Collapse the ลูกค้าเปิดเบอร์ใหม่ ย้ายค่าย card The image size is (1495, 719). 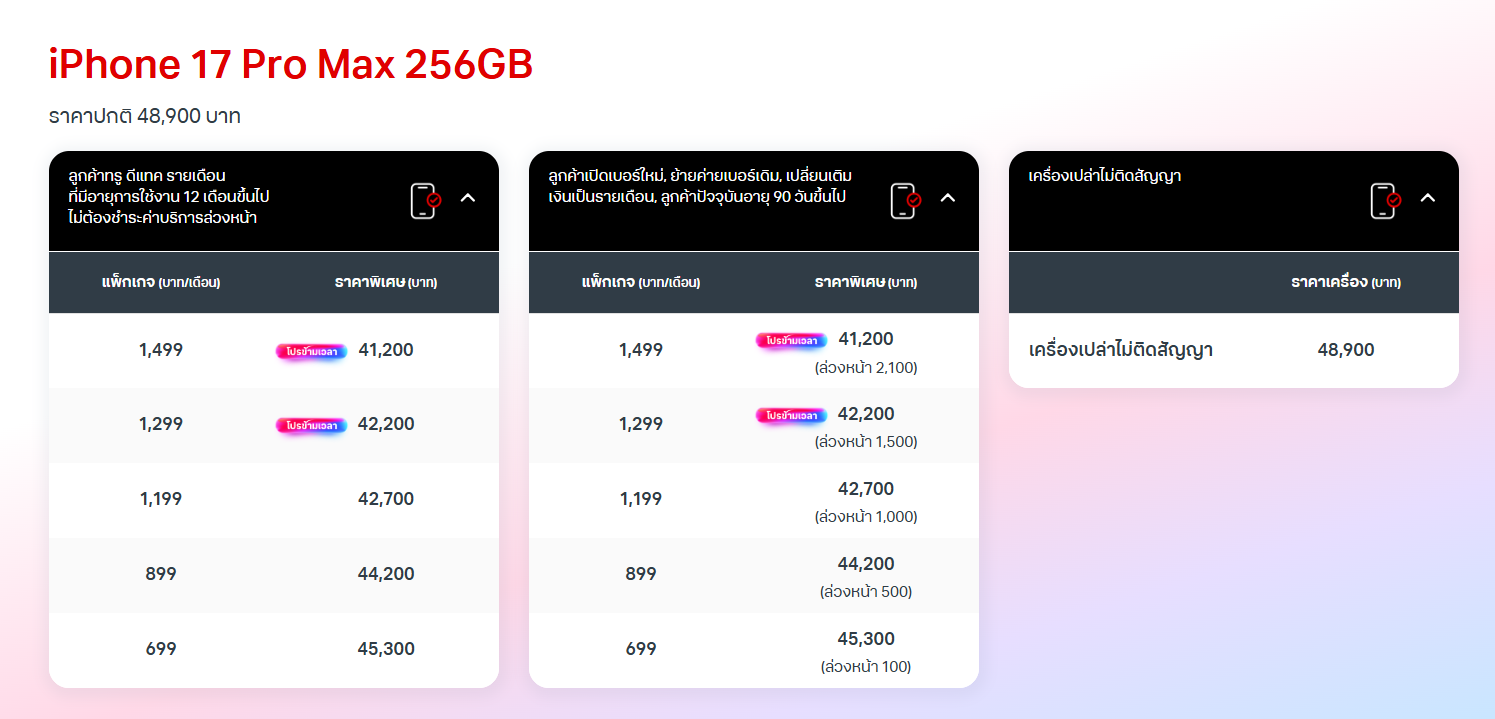948,198
